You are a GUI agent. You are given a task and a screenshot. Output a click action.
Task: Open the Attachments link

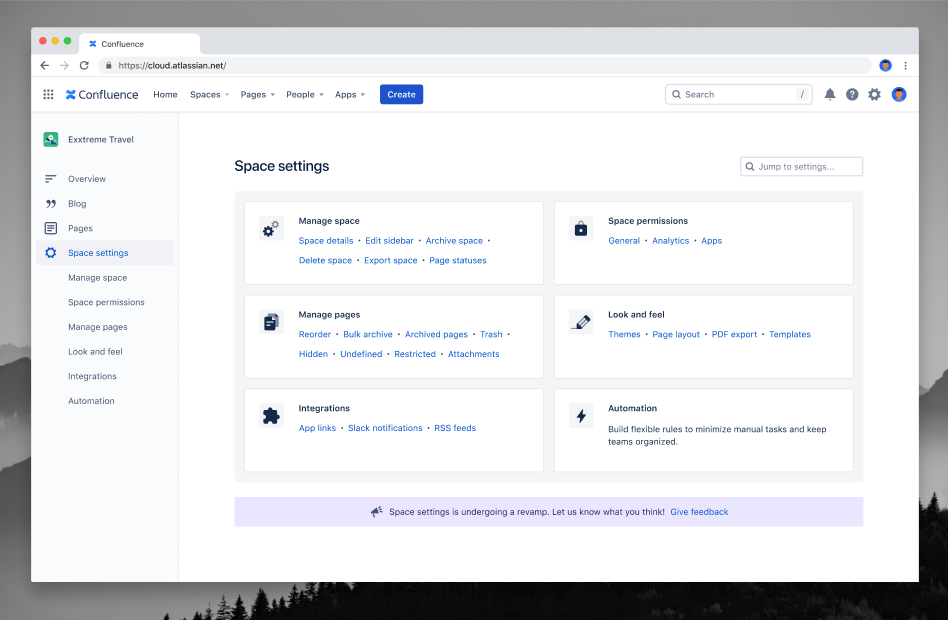point(473,354)
